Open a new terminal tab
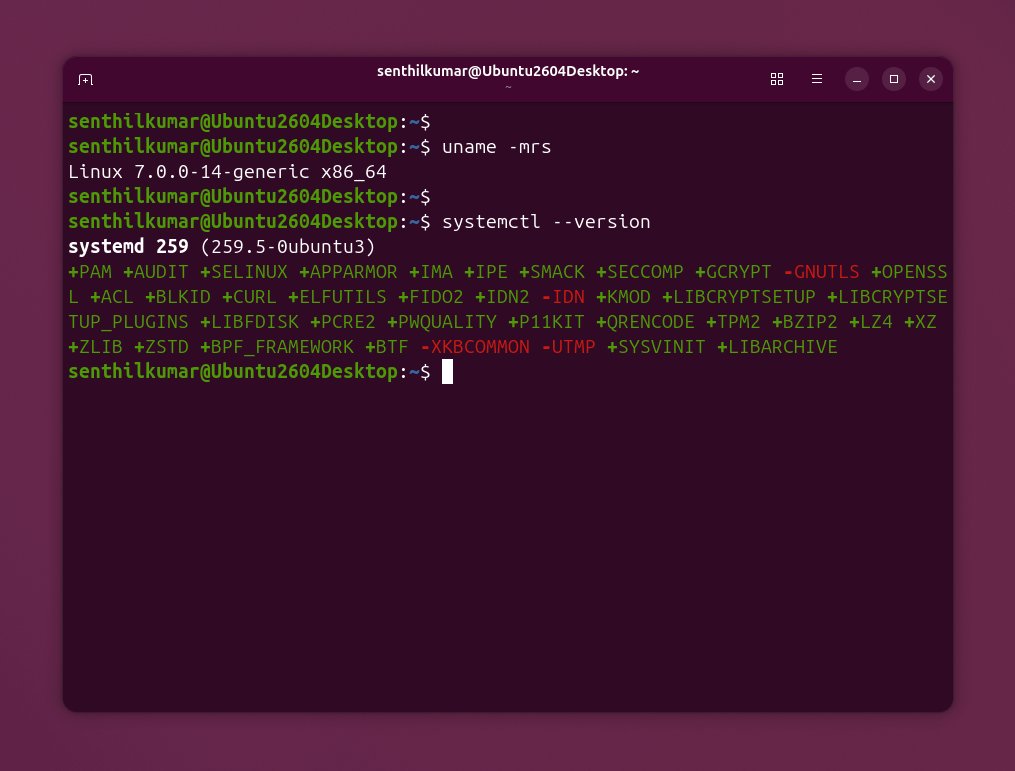The height and width of the screenshot is (771, 1015). pos(86,79)
